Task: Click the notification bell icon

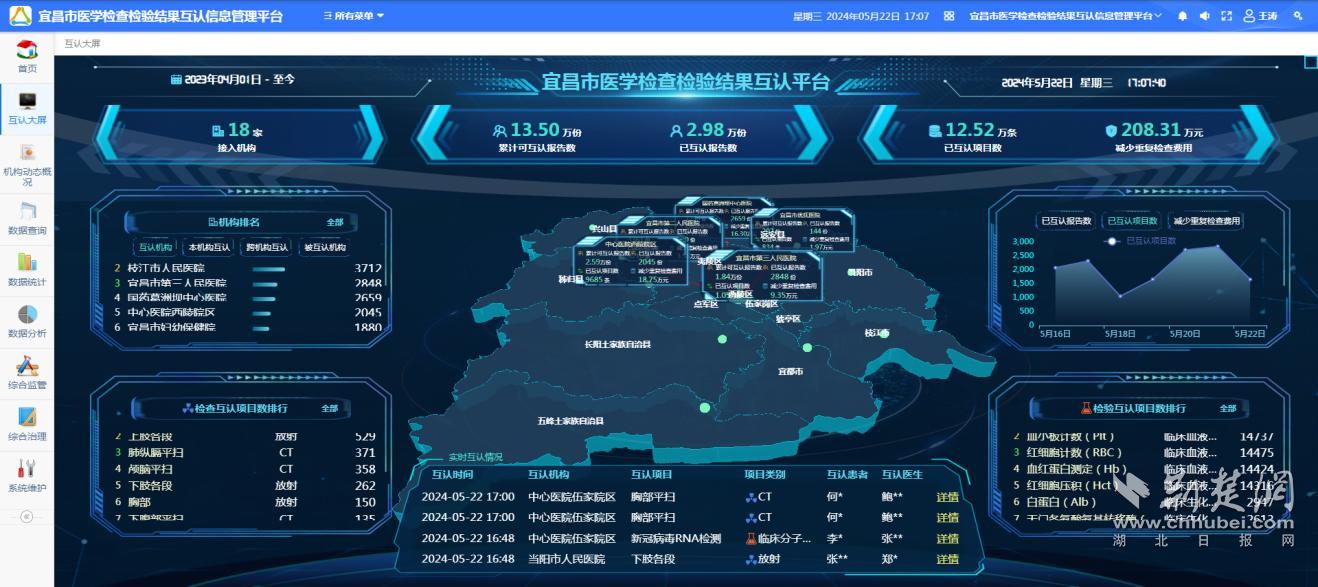Action: click(x=1183, y=16)
